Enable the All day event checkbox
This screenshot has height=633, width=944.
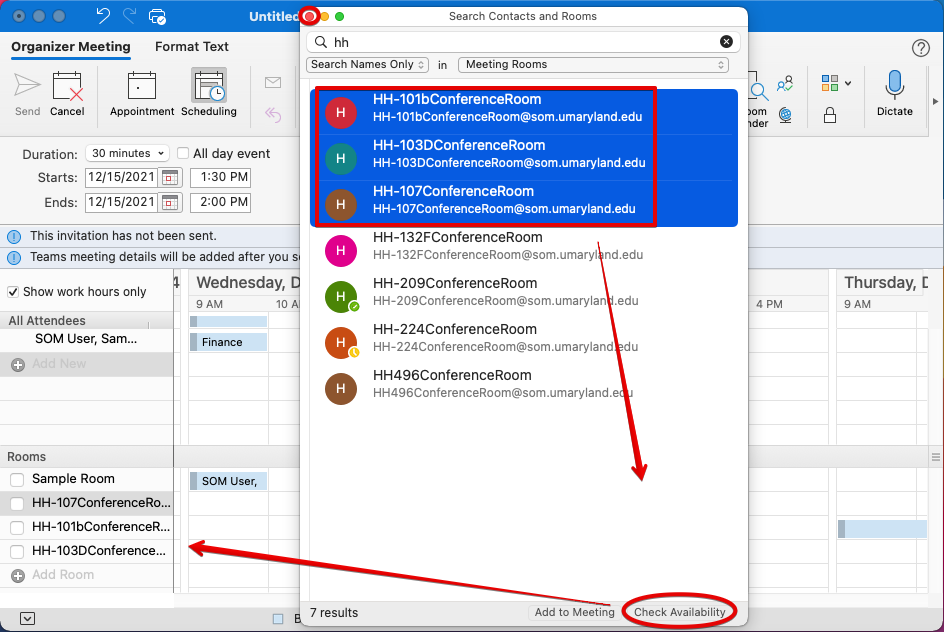(183, 154)
